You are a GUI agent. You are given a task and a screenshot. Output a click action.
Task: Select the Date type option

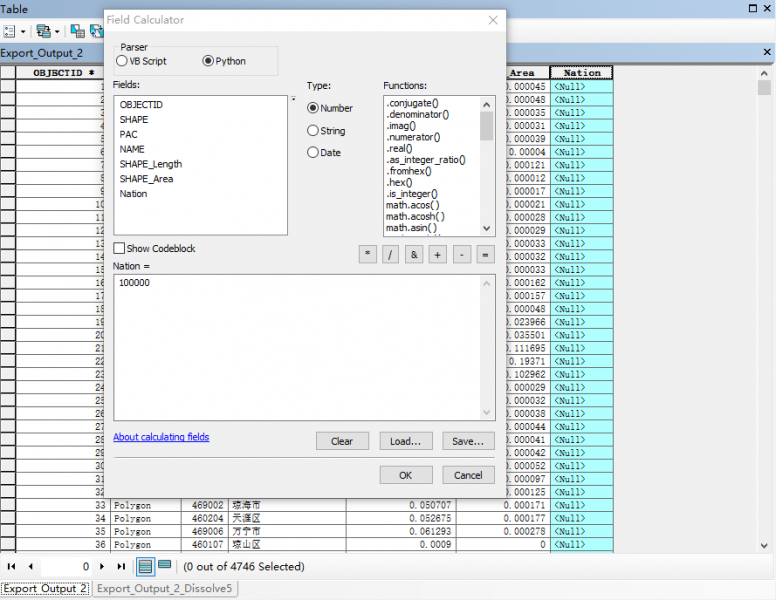point(313,153)
